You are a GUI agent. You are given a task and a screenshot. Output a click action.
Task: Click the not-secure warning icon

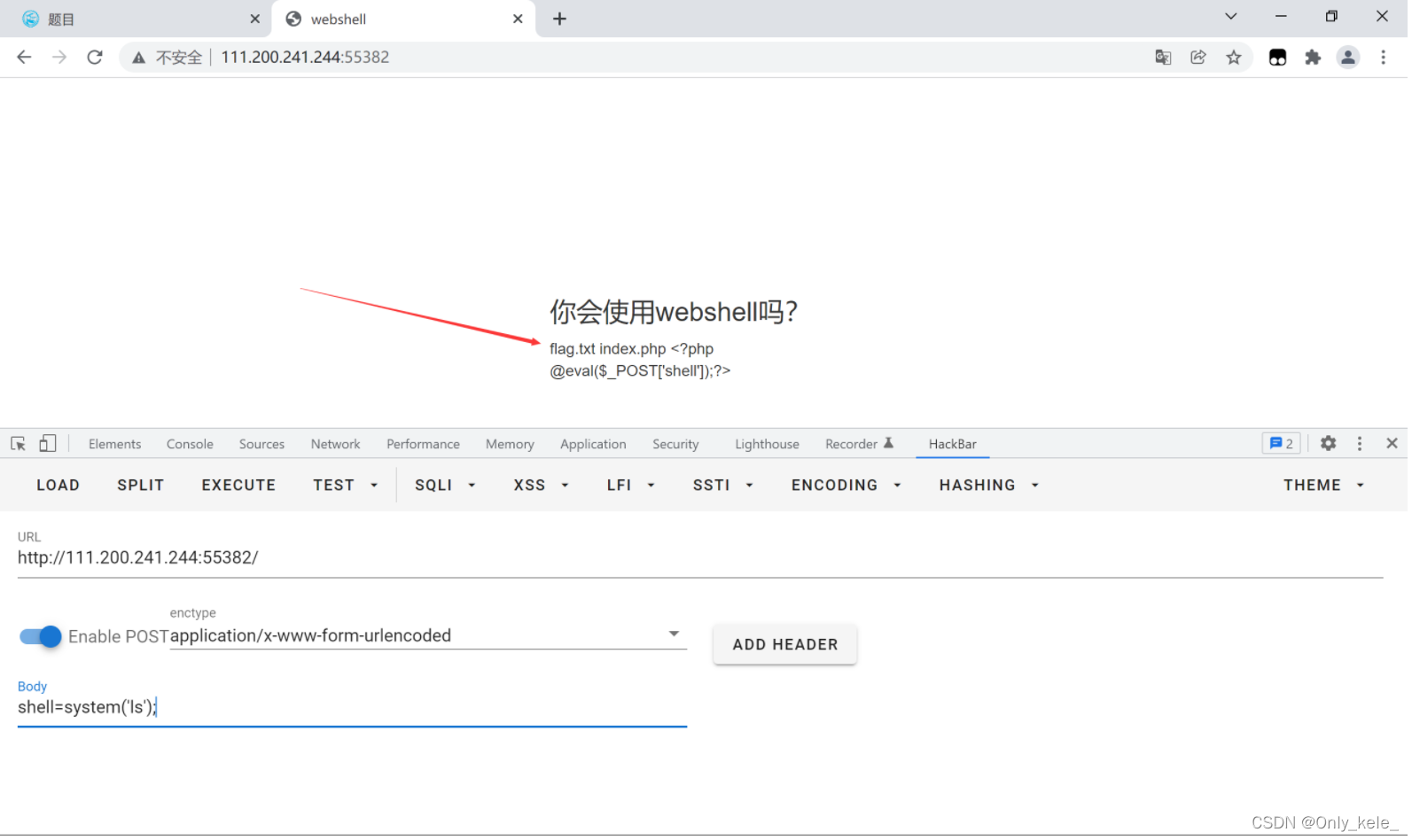click(x=138, y=58)
